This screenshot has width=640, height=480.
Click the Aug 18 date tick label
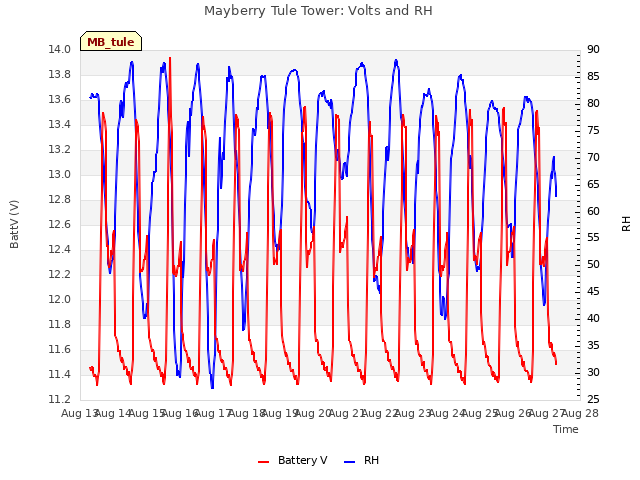[x=247, y=413]
